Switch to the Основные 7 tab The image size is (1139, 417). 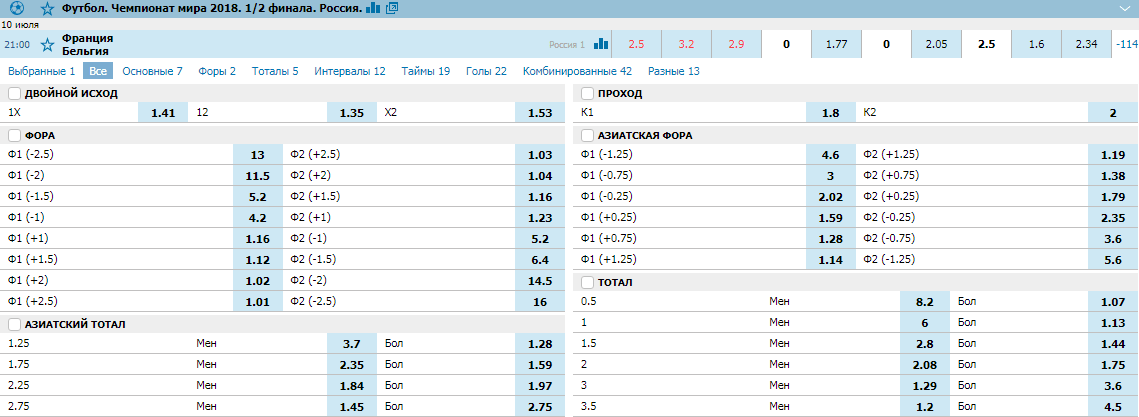tap(152, 71)
